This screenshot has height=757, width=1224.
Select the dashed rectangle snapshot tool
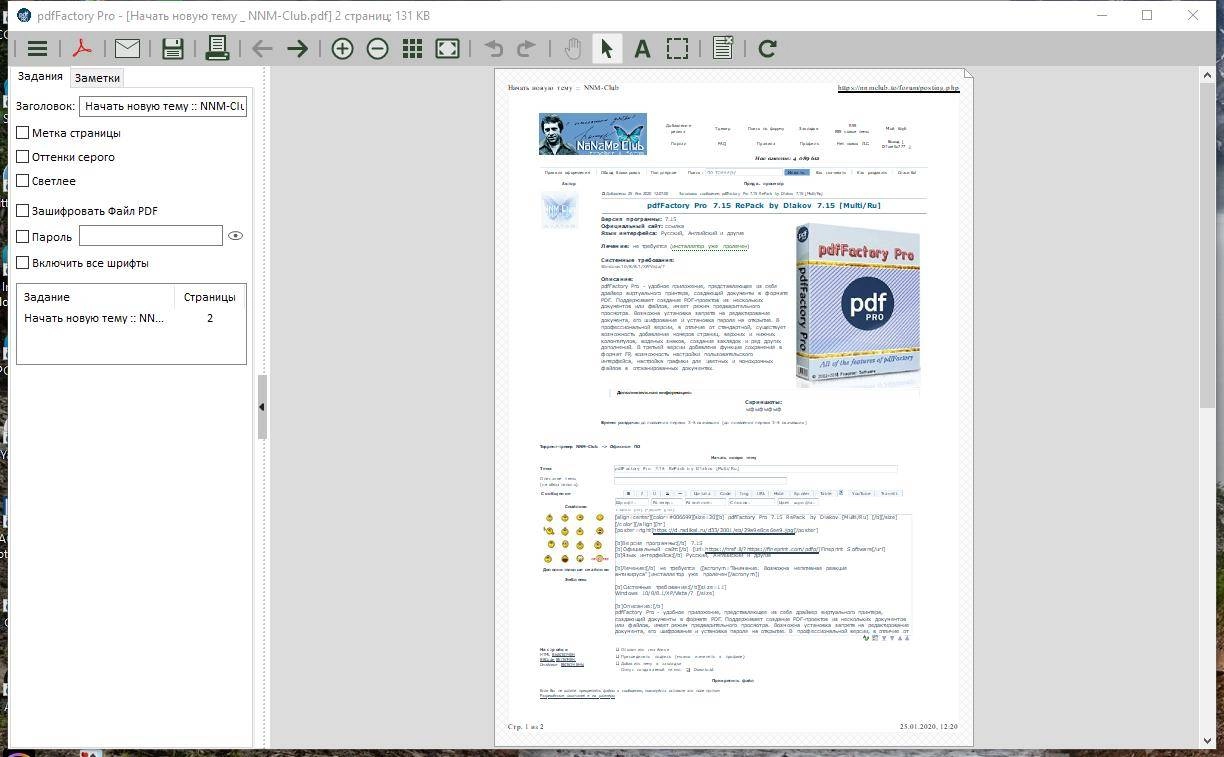click(678, 48)
